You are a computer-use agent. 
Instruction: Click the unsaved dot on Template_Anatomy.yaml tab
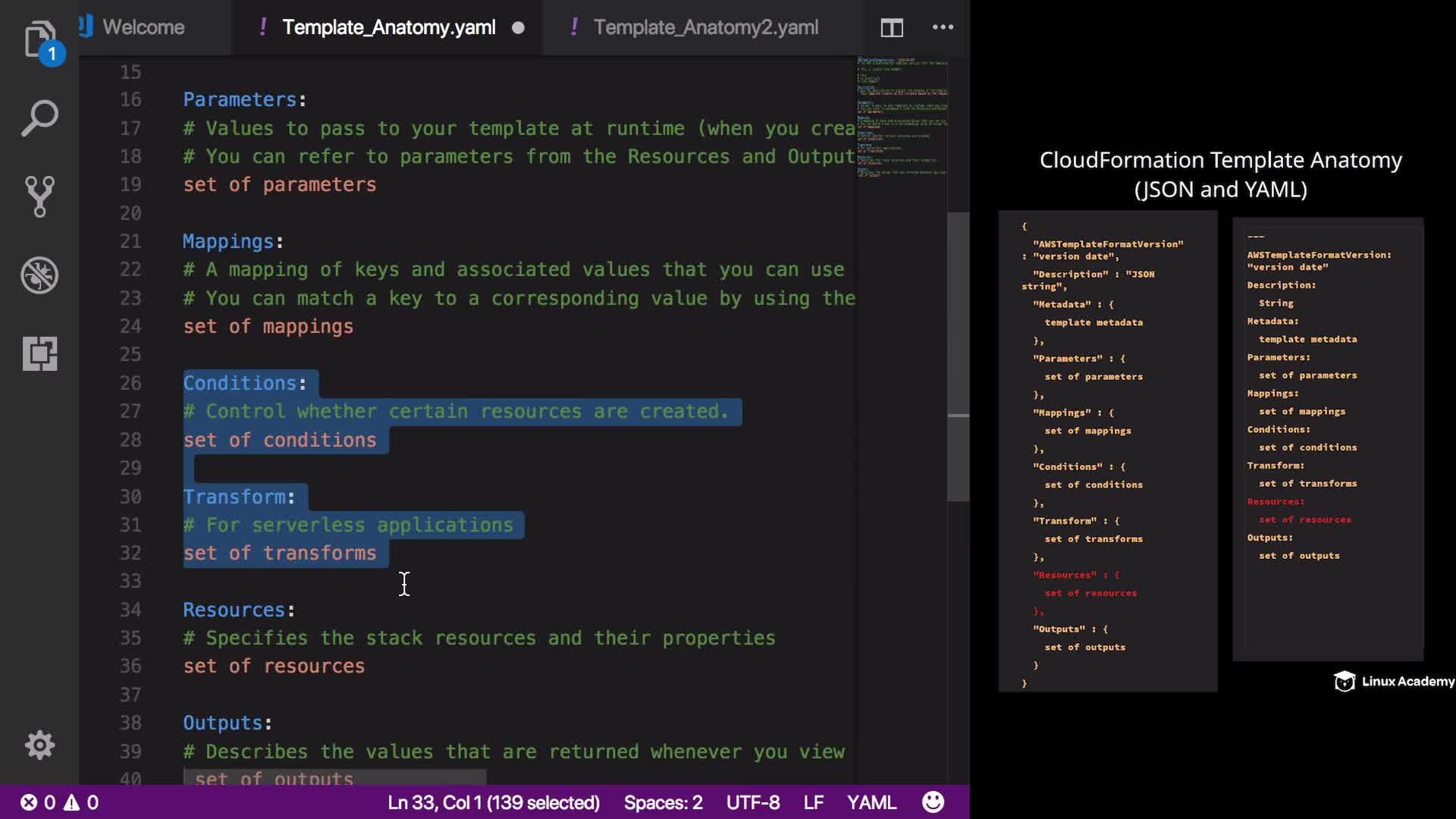518,28
